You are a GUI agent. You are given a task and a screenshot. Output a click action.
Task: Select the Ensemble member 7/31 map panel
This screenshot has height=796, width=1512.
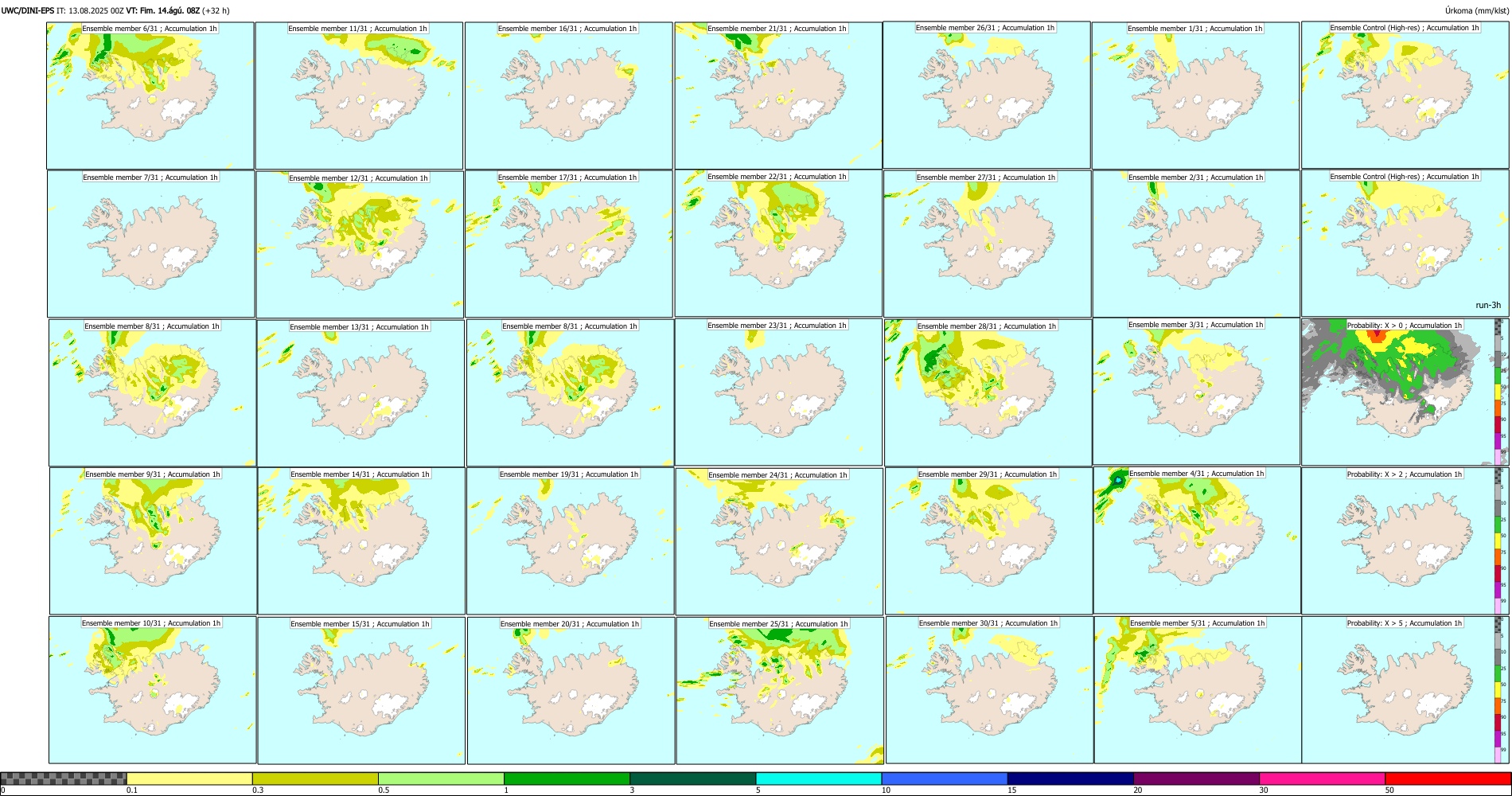(x=150, y=244)
